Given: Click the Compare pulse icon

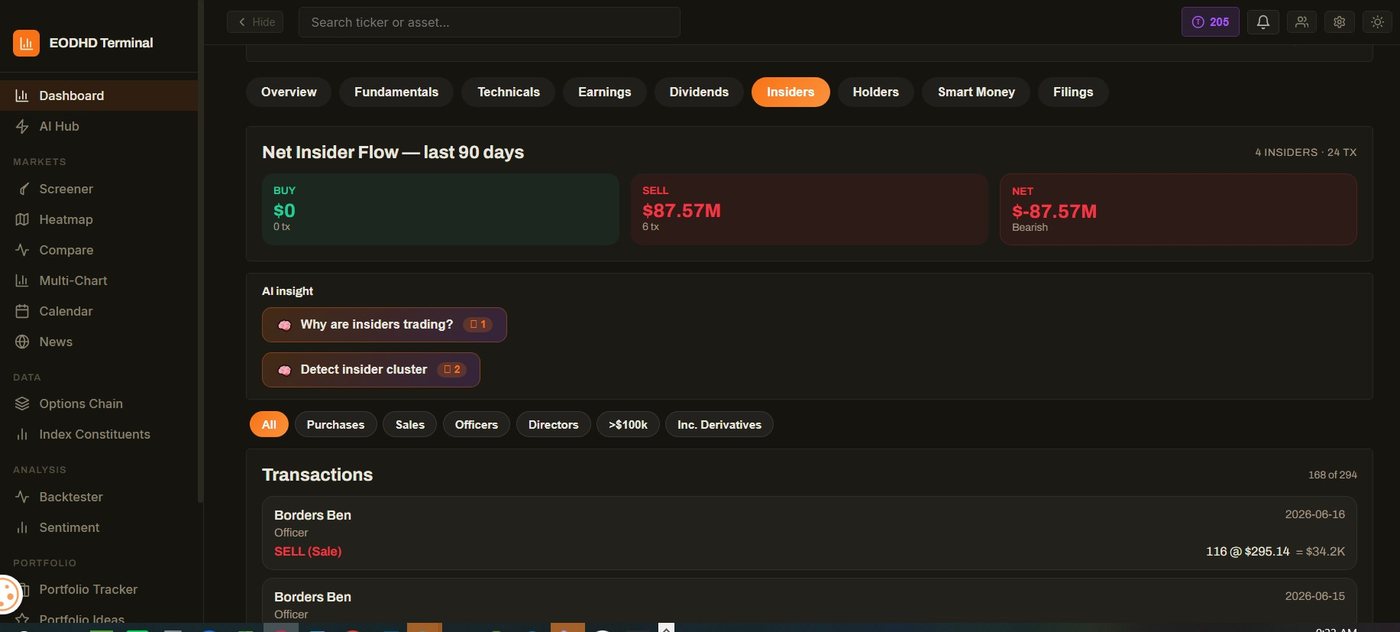Looking at the screenshot, I should 22,250.
